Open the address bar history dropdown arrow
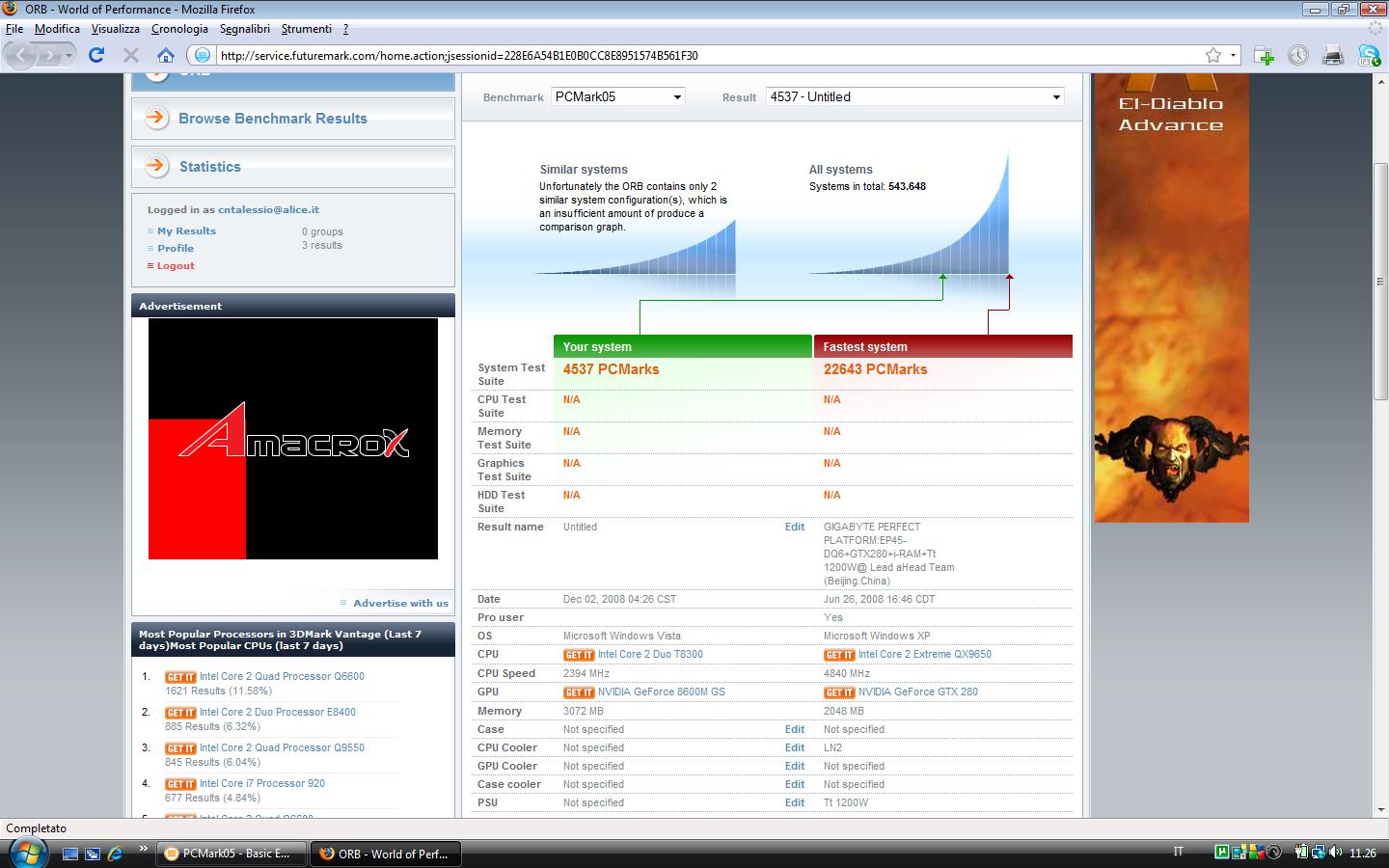Image resolution: width=1389 pixels, height=868 pixels. [1234, 56]
